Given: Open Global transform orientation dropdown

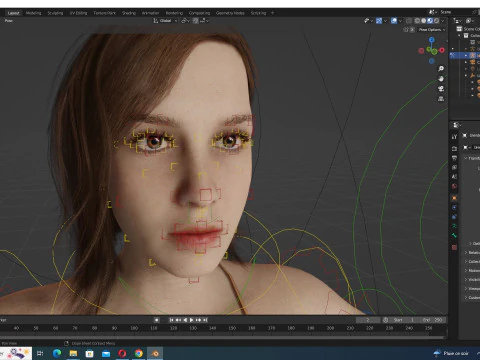Looking at the screenshot, I should (165, 21).
